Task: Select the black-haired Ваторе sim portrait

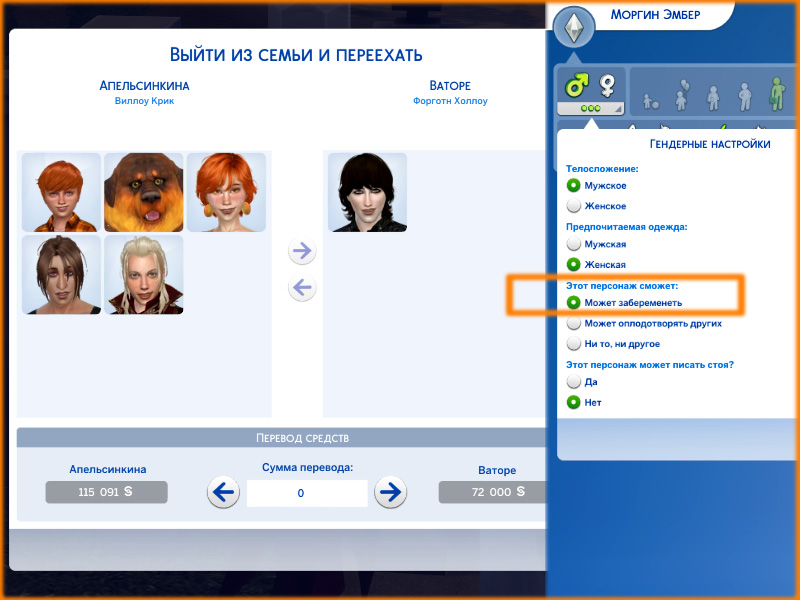Action: [367, 192]
